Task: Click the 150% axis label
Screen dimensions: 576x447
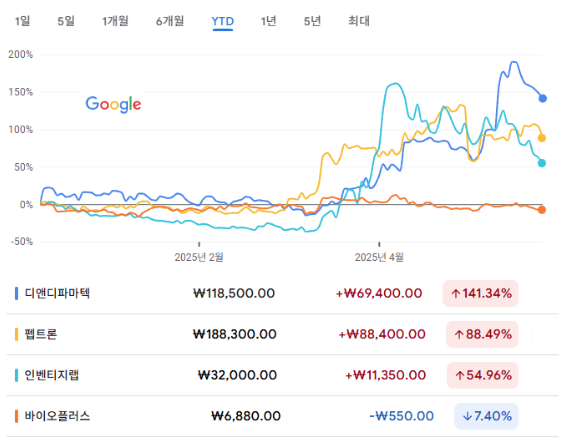Action: tap(21, 92)
